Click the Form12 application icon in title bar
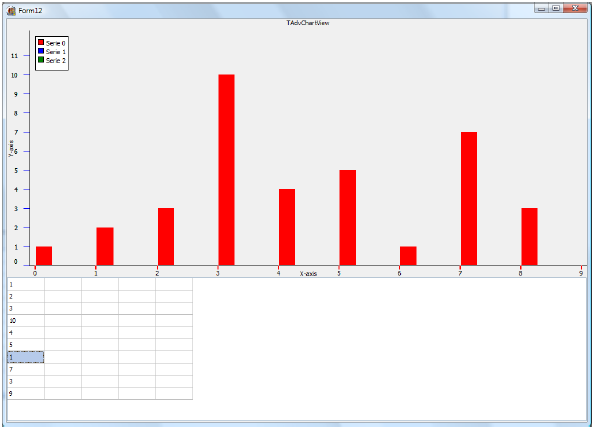Screen dimensions: 595x431 coord(11,11)
